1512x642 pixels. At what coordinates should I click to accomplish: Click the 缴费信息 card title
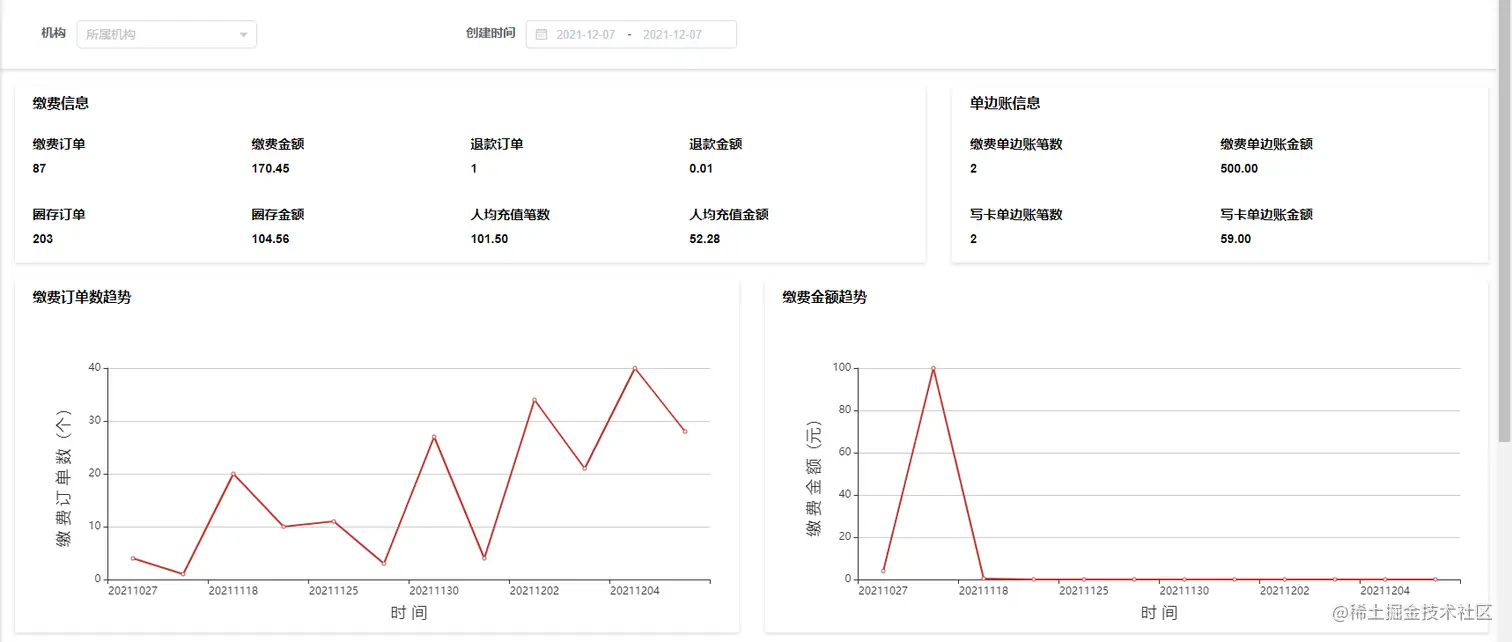[60, 103]
